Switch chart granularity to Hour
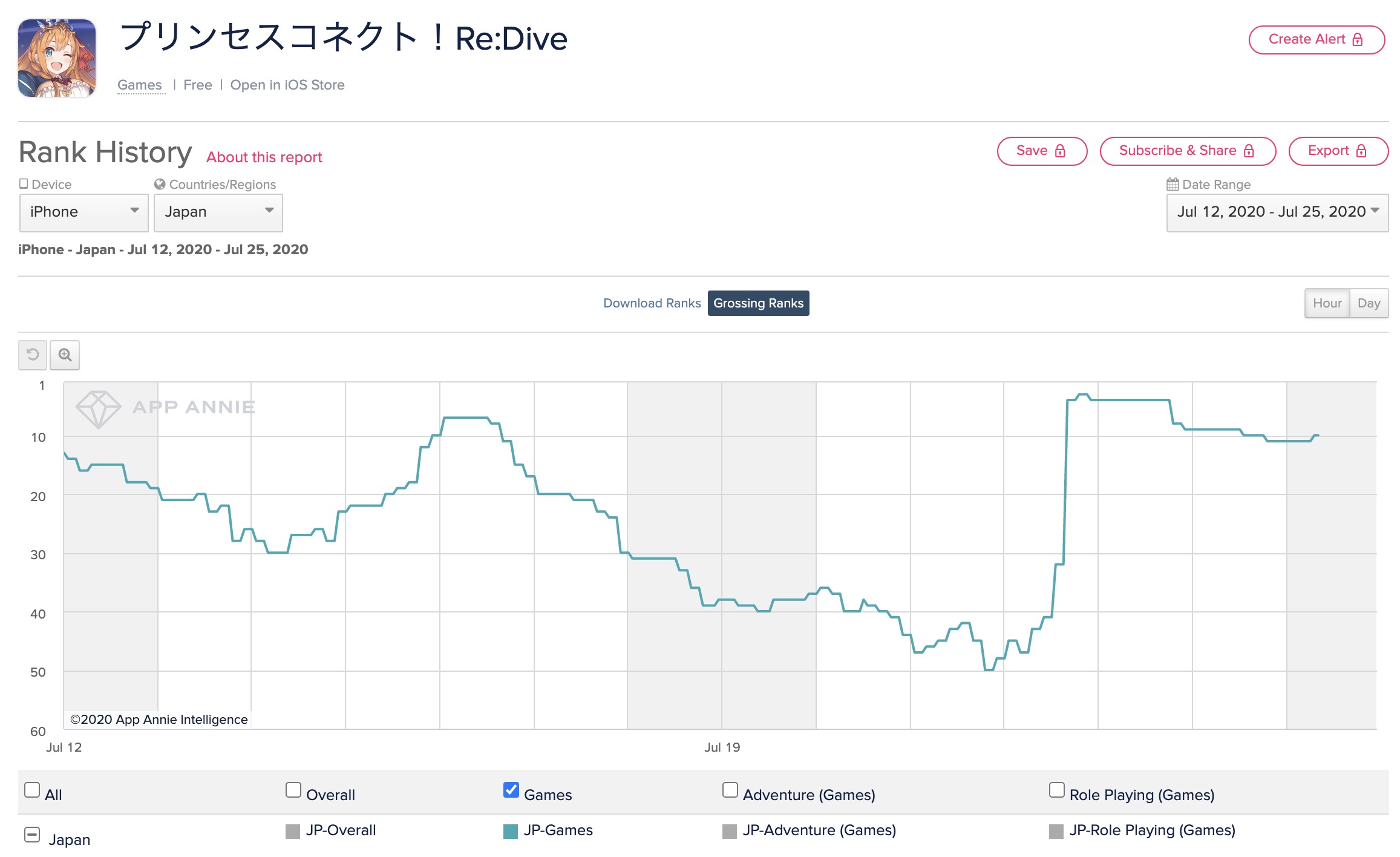This screenshot has width=1400, height=857. [x=1327, y=303]
